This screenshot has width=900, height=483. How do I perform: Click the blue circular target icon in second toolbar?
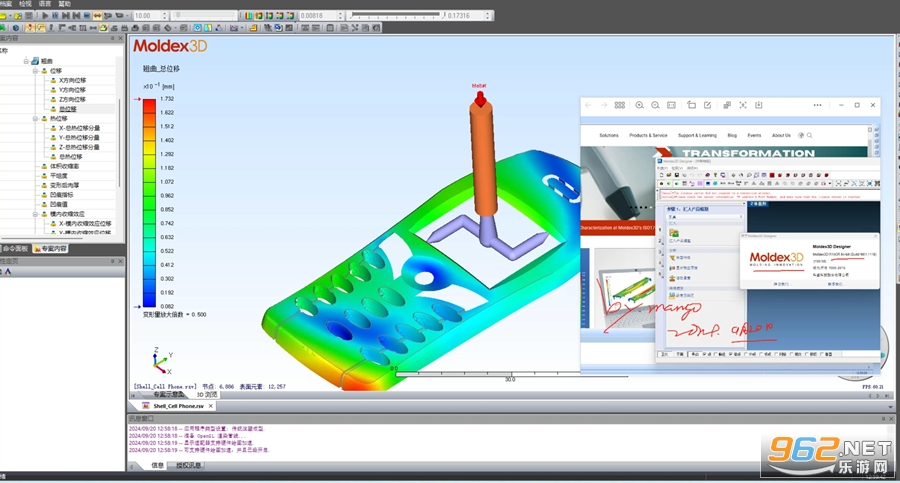coord(197,28)
